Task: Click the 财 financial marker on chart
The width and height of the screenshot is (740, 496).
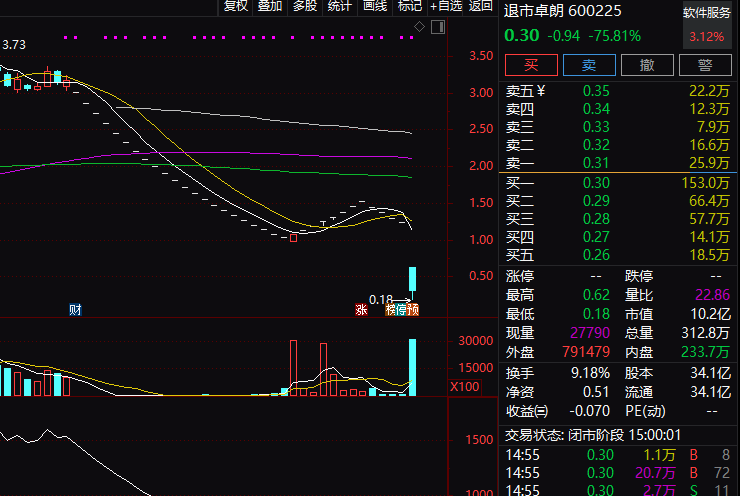Action: click(x=75, y=309)
